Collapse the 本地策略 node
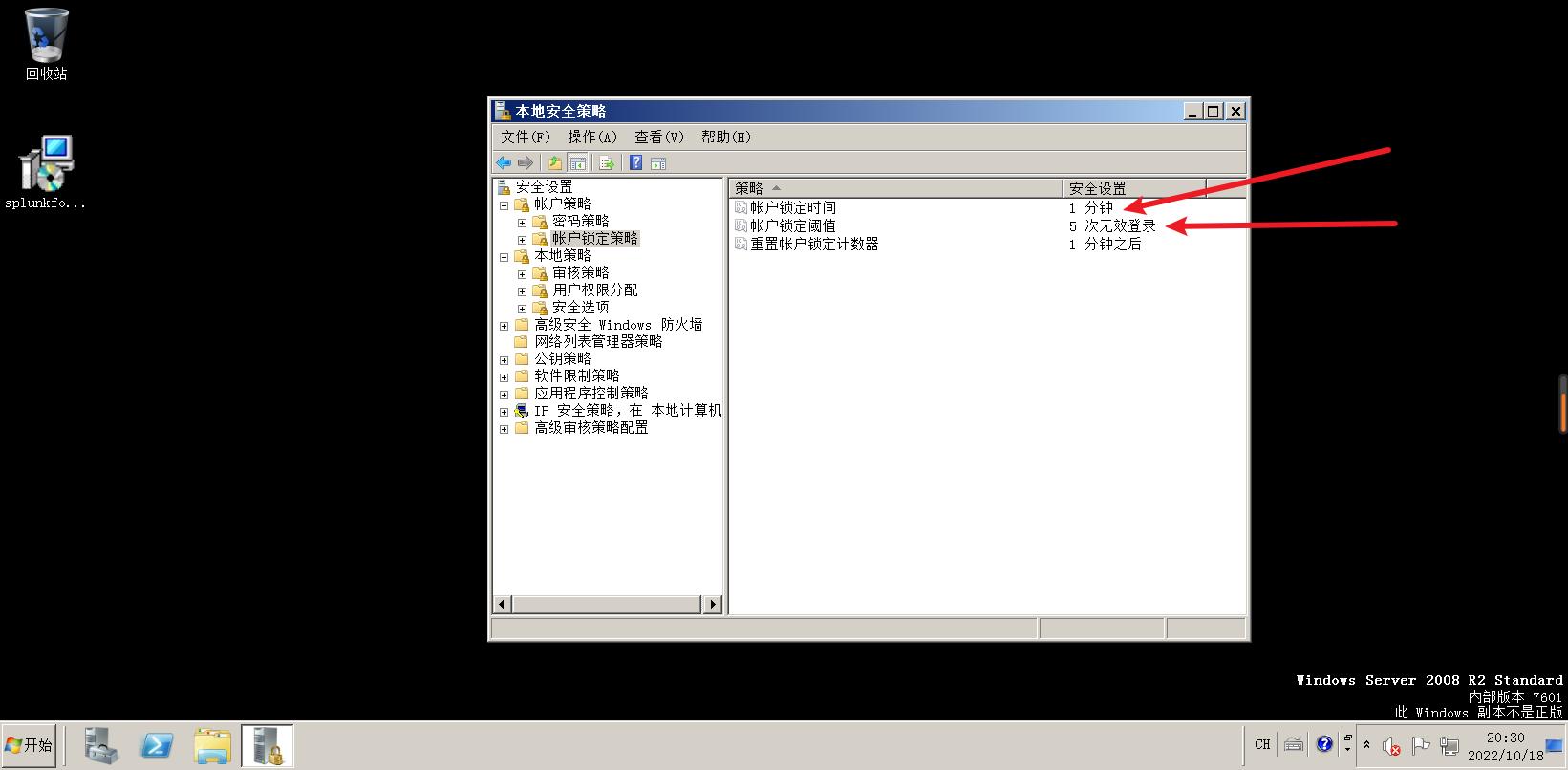This screenshot has width=1568, height=770. pyautogui.click(x=504, y=257)
